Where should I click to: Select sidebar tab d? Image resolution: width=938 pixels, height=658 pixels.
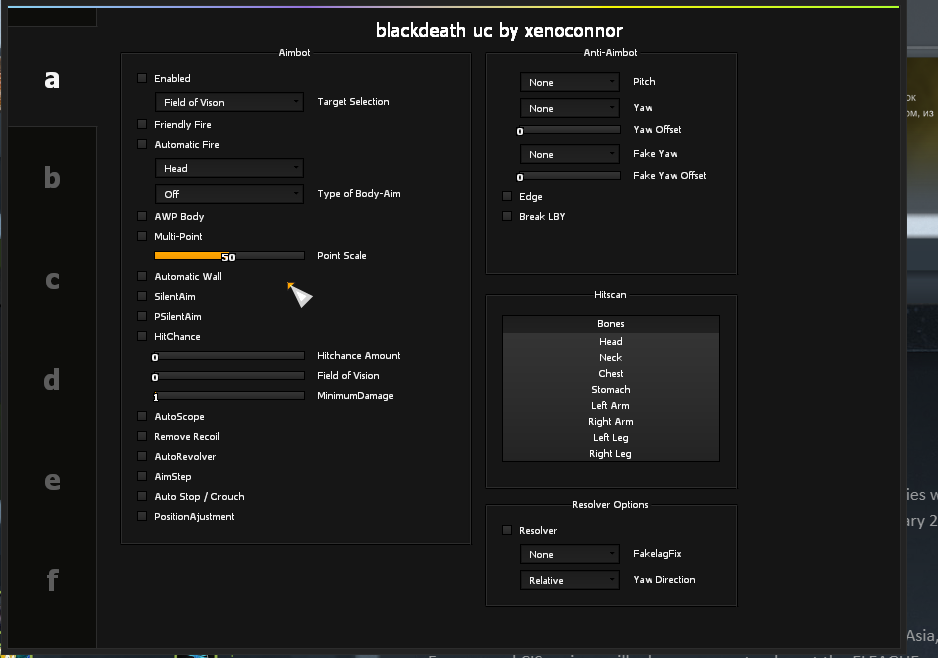(x=52, y=380)
